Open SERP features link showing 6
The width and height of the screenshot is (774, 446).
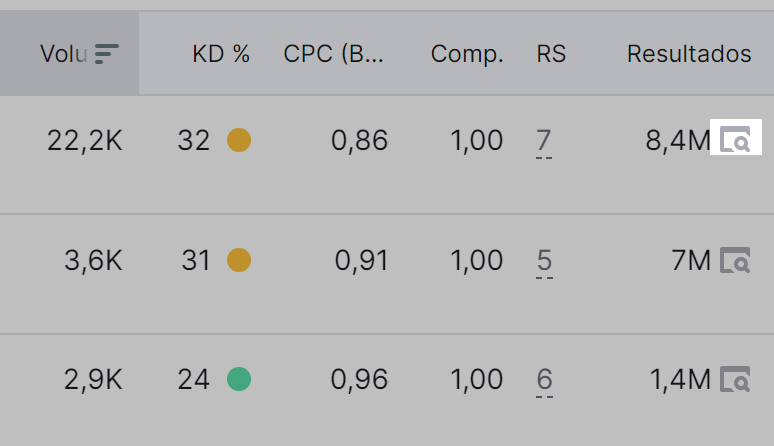[x=544, y=381]
